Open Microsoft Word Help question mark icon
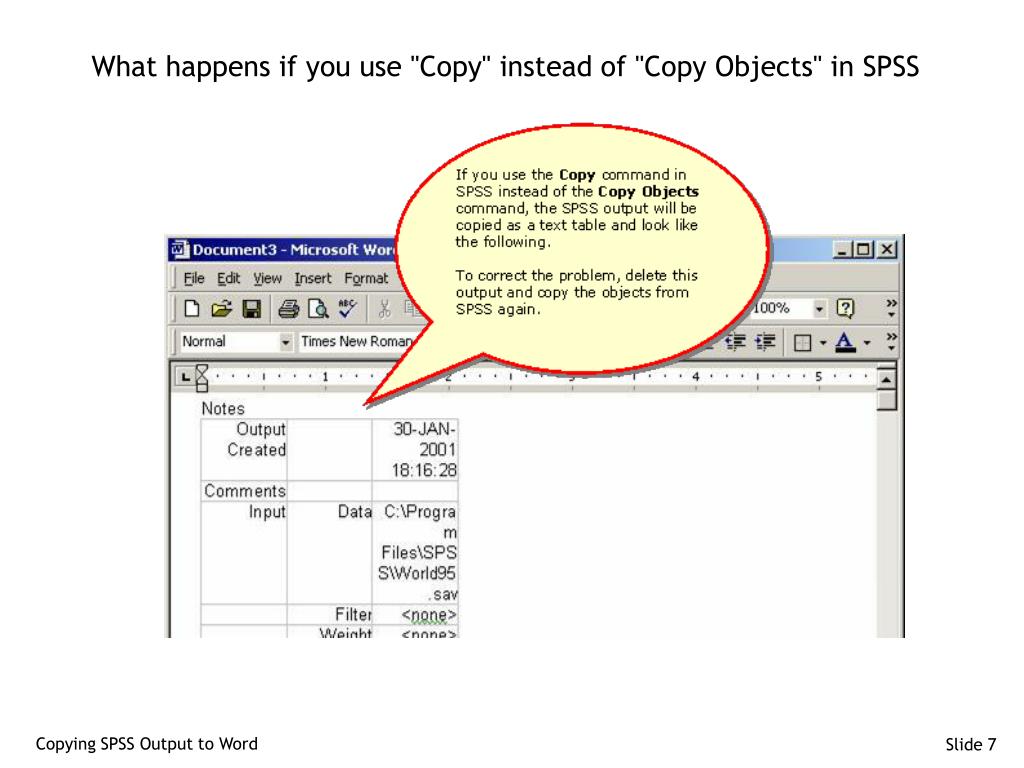Viewport: 1024px width, 768px height. click(x=845, y=308)
